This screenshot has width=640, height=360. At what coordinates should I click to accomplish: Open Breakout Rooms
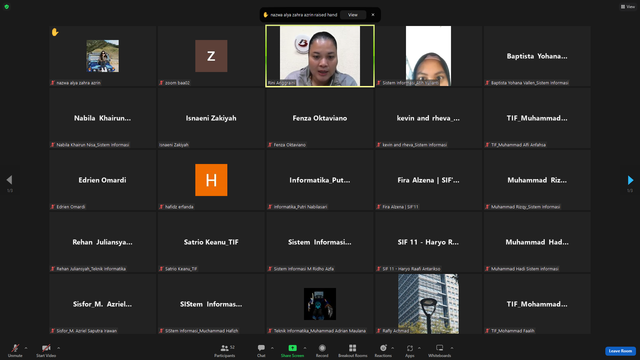[353, 350]
